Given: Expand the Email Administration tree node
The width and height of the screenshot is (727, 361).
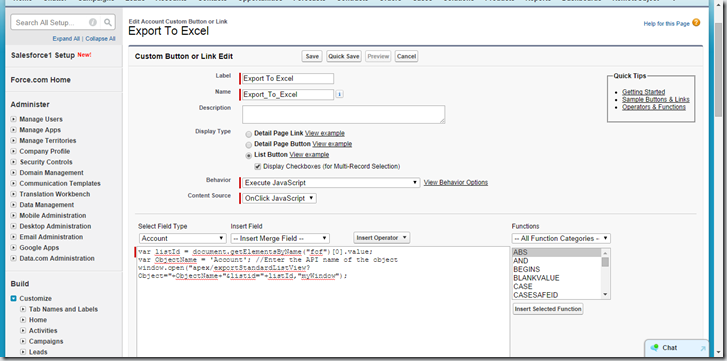Looking at the screenshot, I should pos(13,237).
